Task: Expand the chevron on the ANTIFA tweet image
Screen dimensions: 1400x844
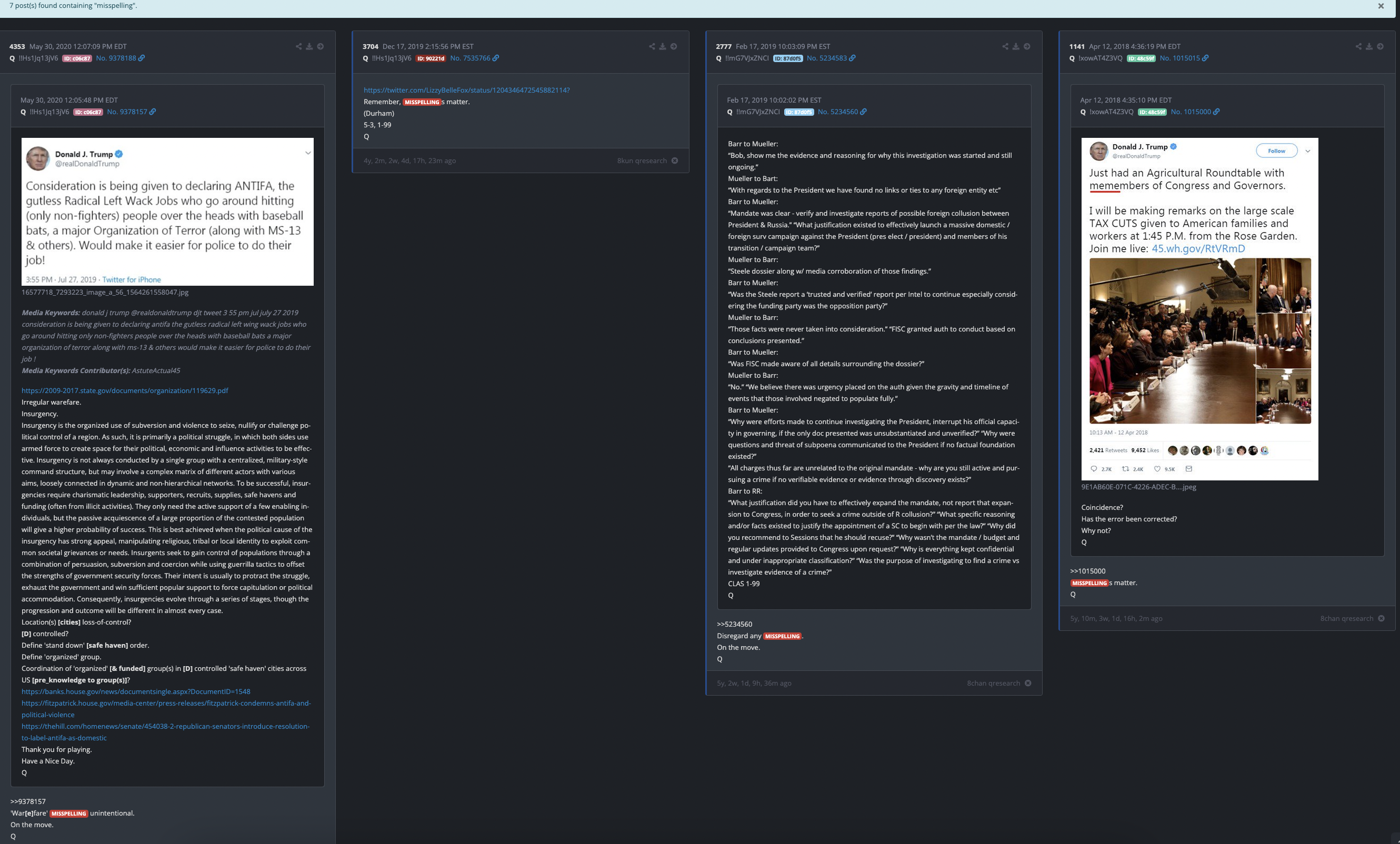Action: [x=308, y=153]
